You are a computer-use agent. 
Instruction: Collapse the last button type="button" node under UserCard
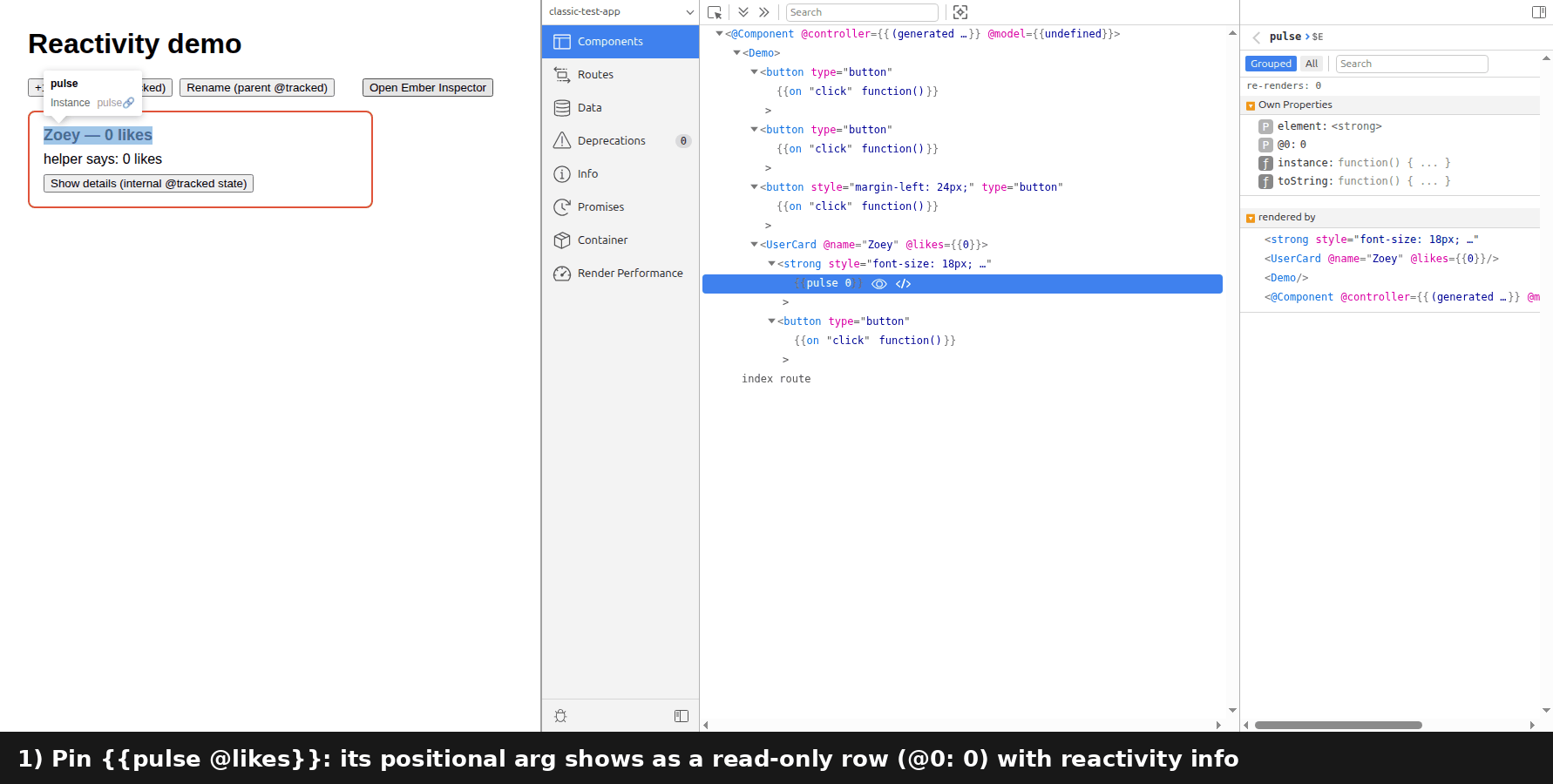771,321
